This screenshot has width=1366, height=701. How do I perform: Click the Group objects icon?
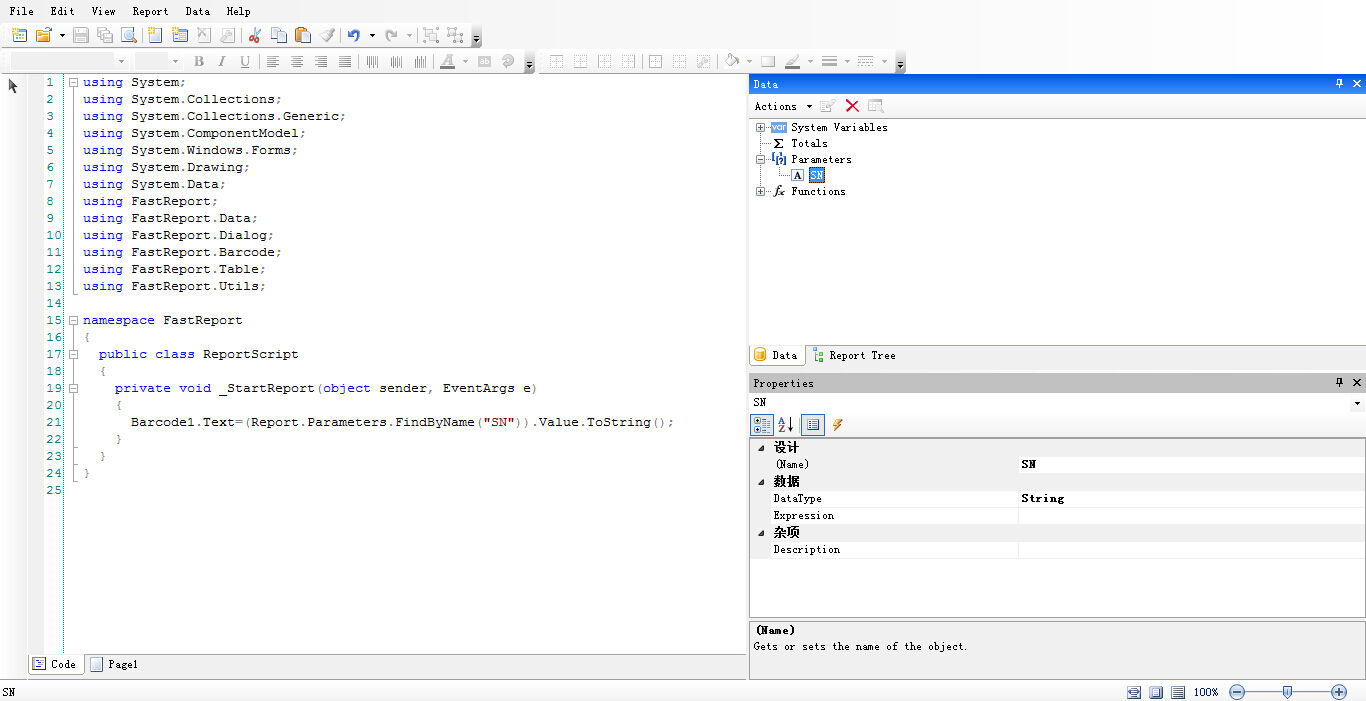click(x=431, y=35)
